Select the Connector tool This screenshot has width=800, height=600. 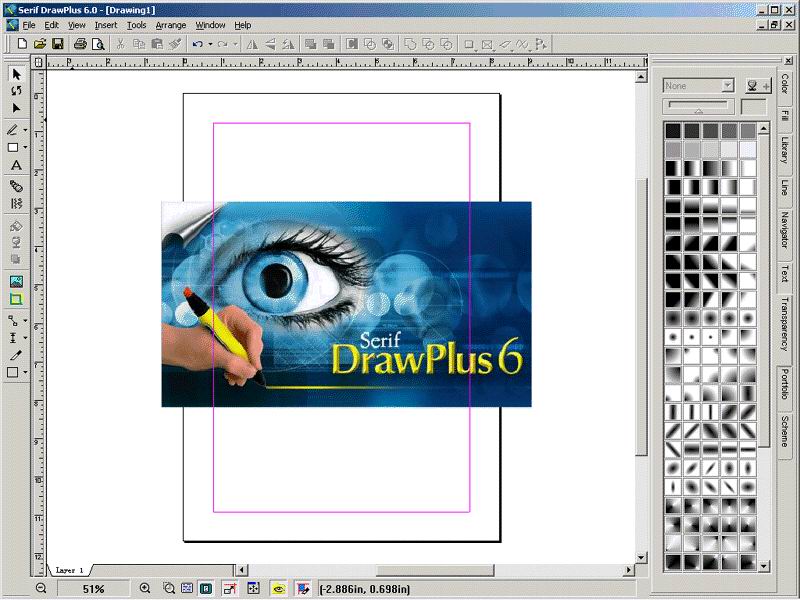coord(13,320)
